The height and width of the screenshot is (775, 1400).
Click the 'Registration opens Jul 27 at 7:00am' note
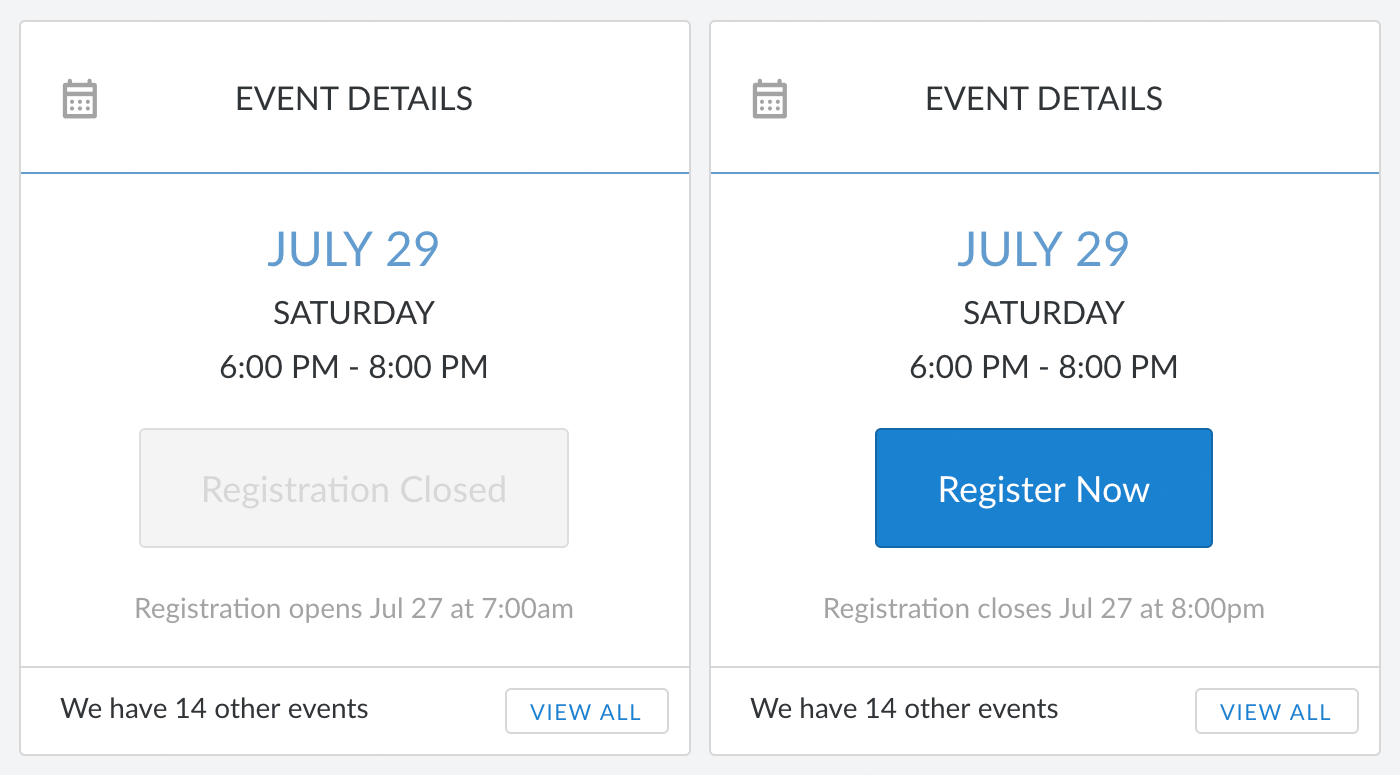pyautogui.click(x=354, y=608)
